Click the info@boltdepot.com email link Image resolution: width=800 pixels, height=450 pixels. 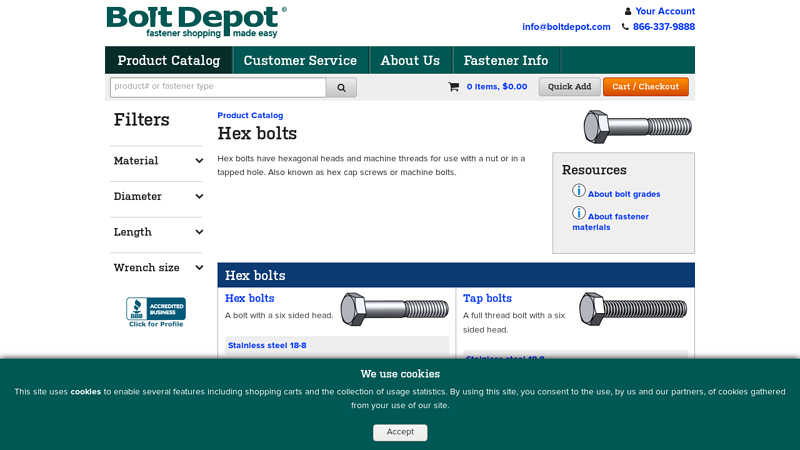[566, 27]
